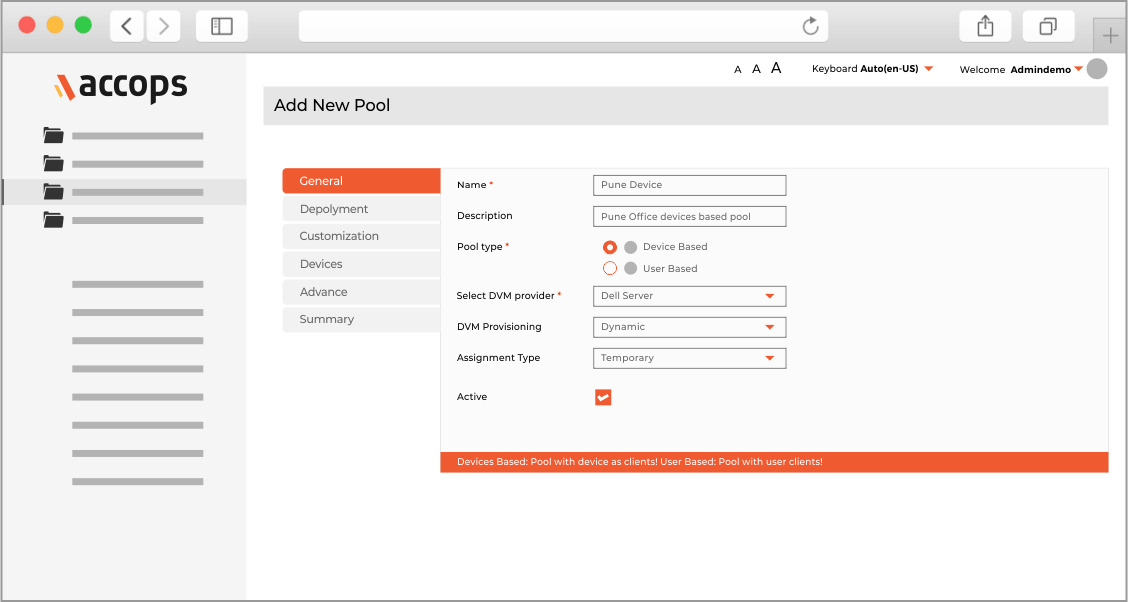Open the Select DVM provider dropdown
Screen dimensions: 1128x602
click(689, 296)
